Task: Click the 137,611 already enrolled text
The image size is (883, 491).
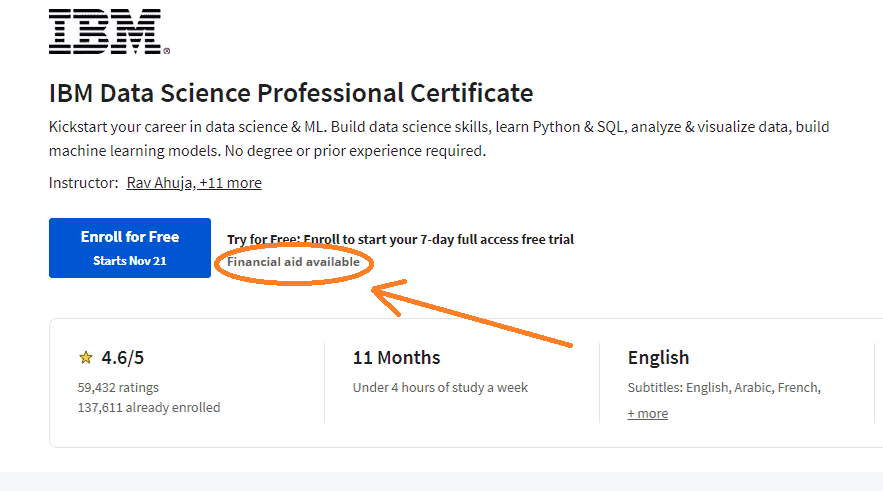Action: (x=149, y=407)
